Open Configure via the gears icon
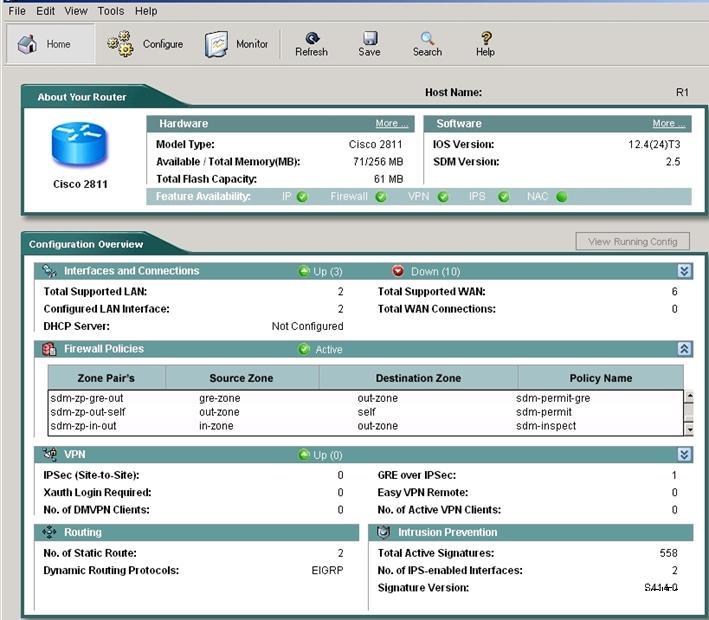This screenshot has width=709, height=620. pos(120,44)
